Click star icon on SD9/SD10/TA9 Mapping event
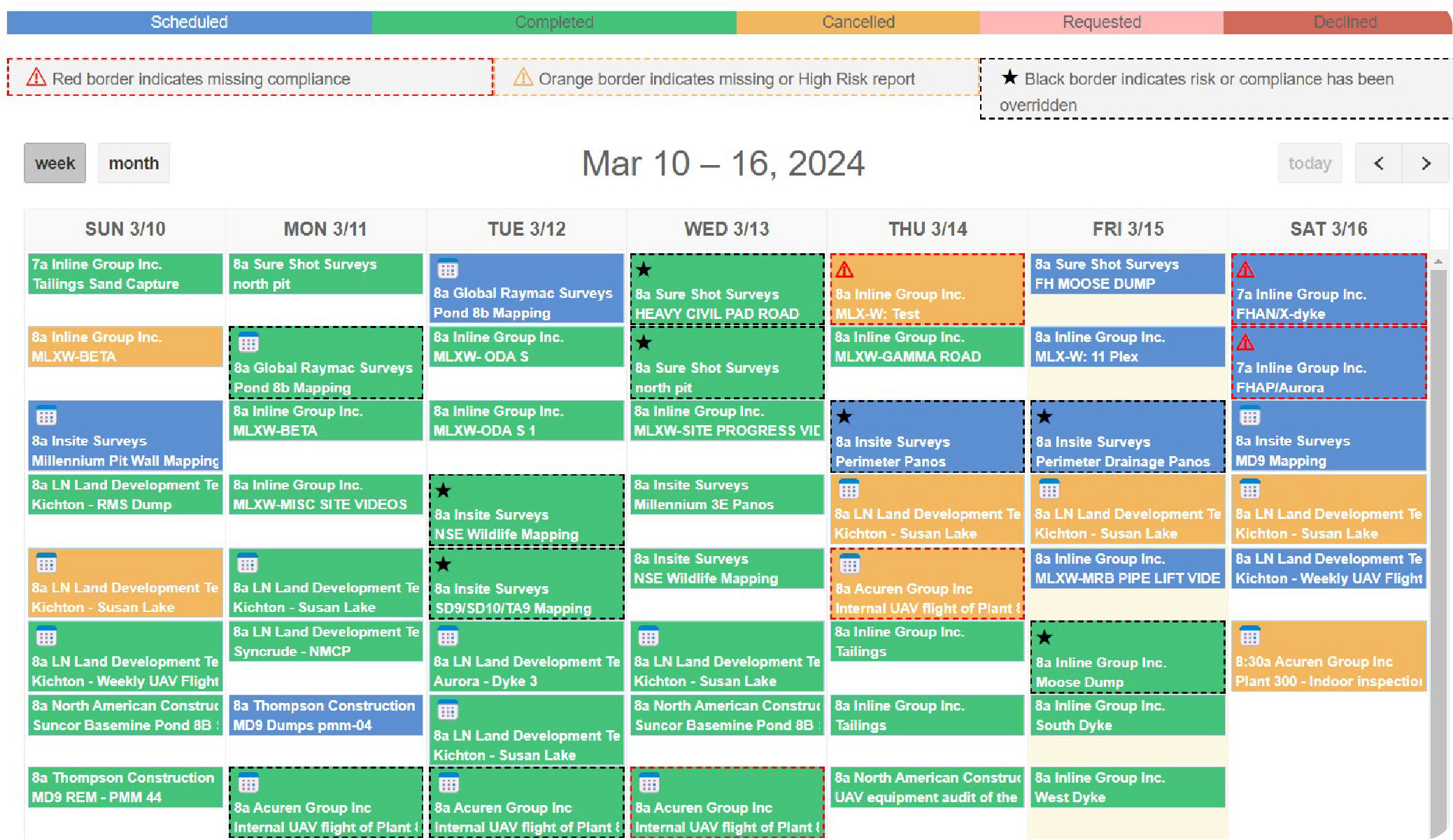The width and height of the screenshot is (1453, 840). tap(443, 564)
